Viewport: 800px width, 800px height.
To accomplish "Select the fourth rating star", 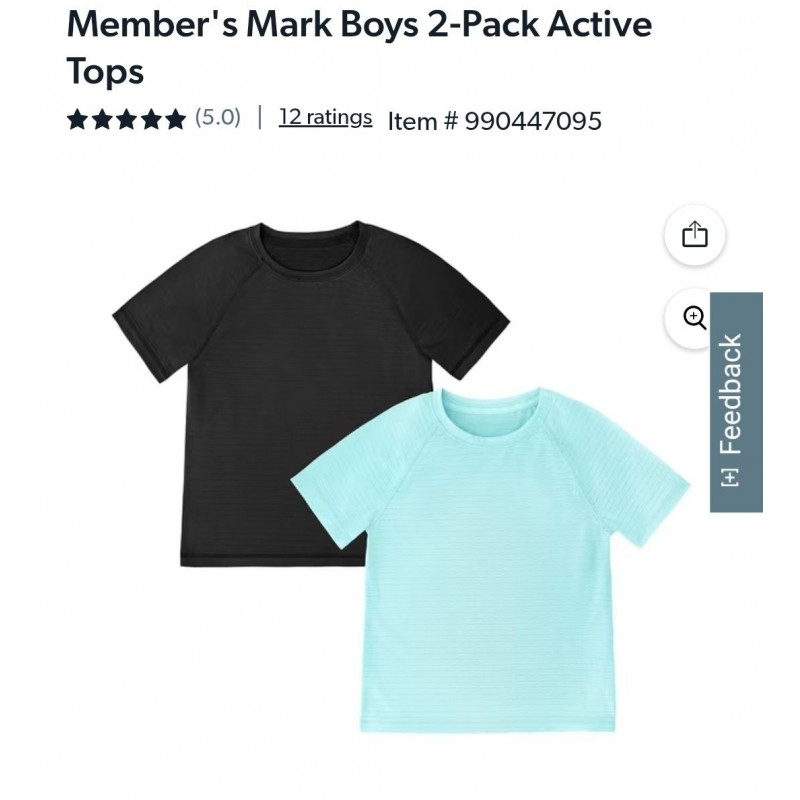I will (x=151, y=119).
